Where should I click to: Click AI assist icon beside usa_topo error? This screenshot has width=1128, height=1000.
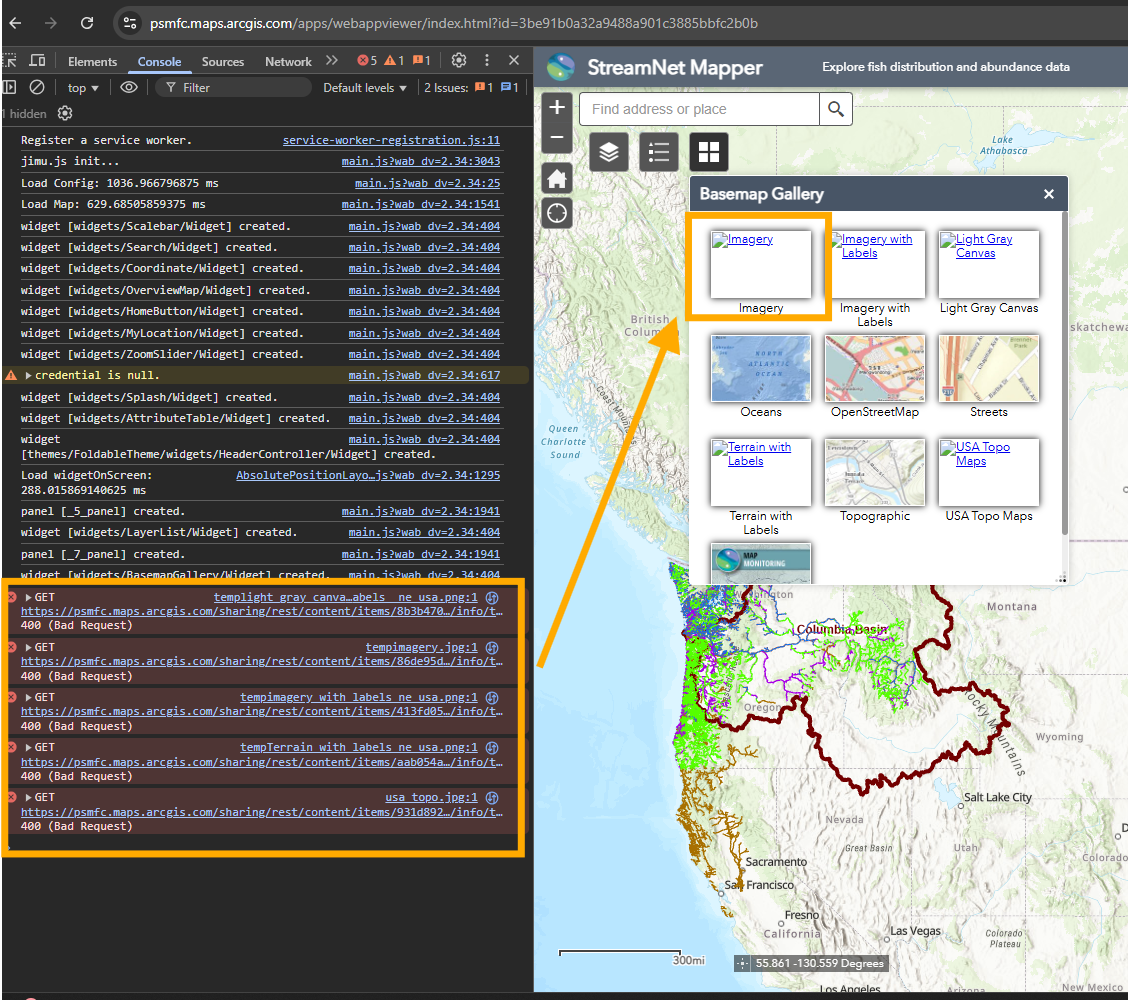(x=492, y=797)
